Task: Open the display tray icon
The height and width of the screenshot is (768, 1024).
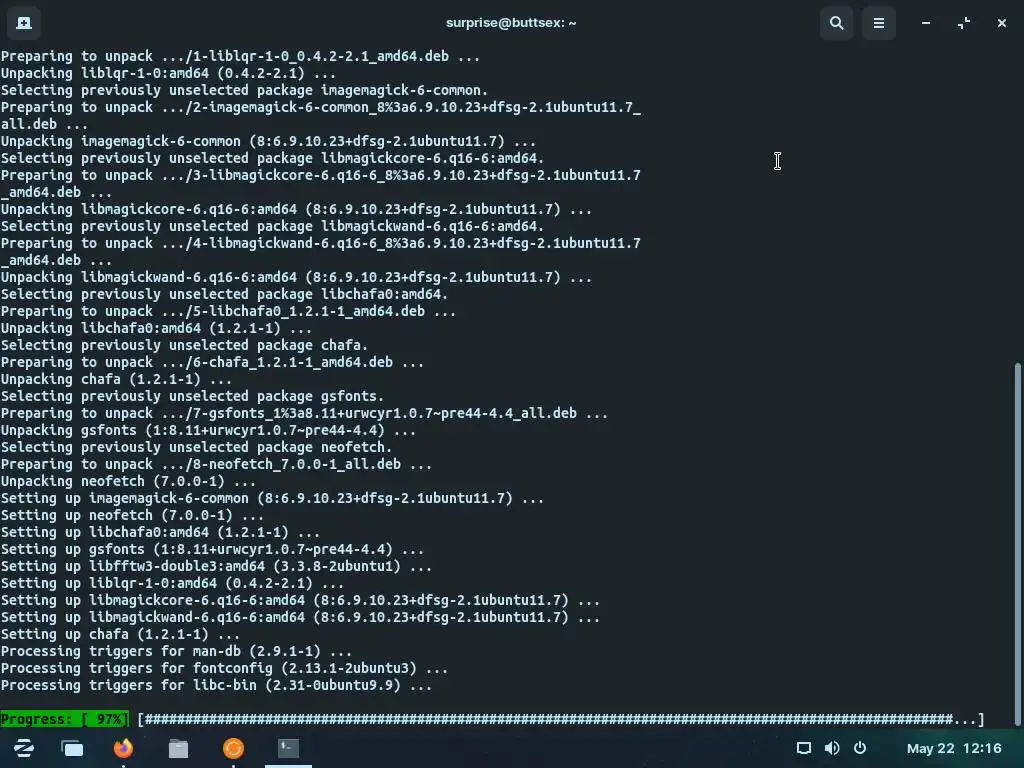Action: point(804,748)
